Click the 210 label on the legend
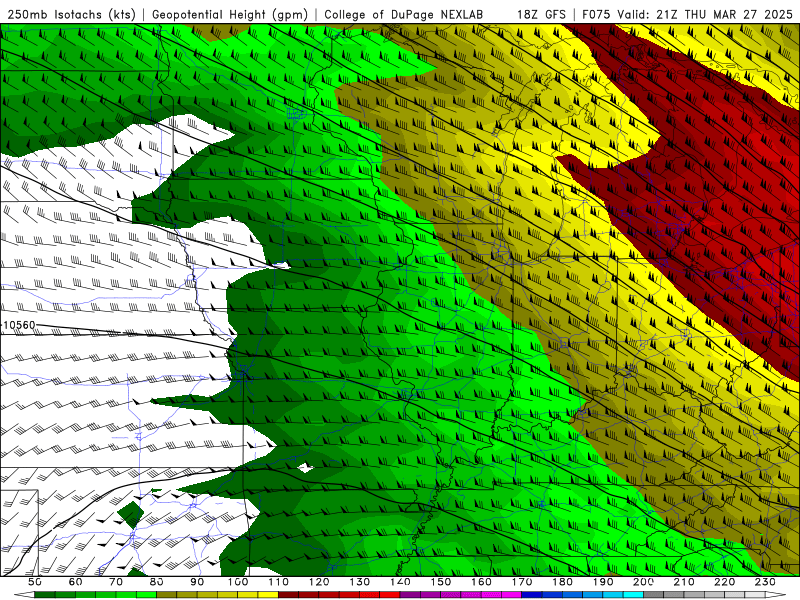Image resolution: width=800 pixels, height=600 pixels. pos(684,582)
